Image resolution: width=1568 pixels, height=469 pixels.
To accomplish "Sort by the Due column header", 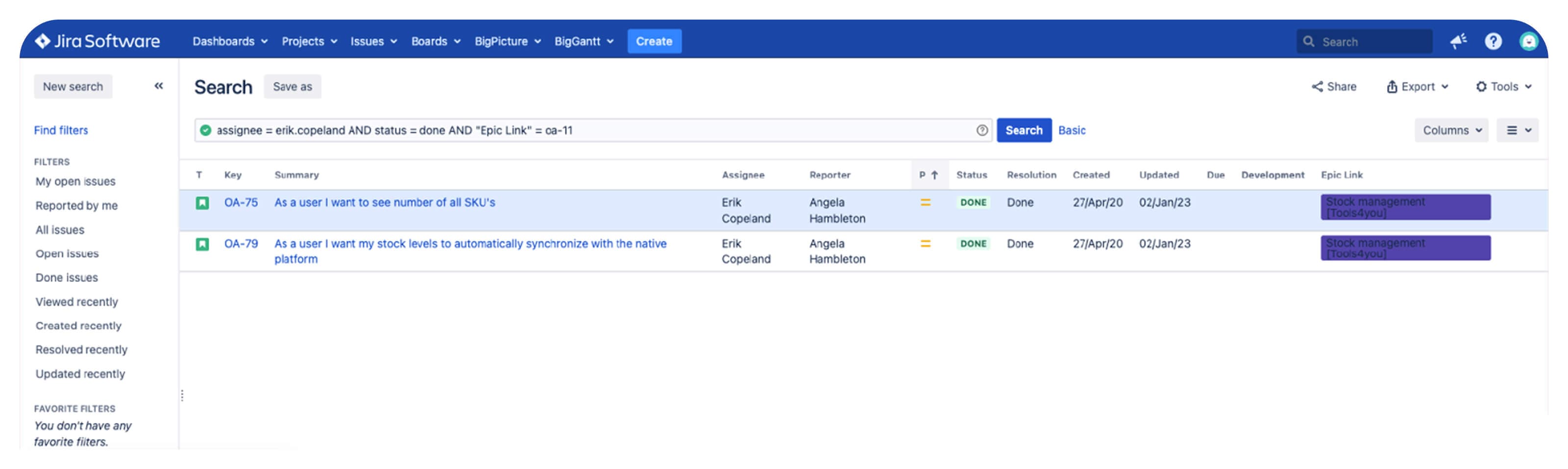I will (x=1216, y=175).
